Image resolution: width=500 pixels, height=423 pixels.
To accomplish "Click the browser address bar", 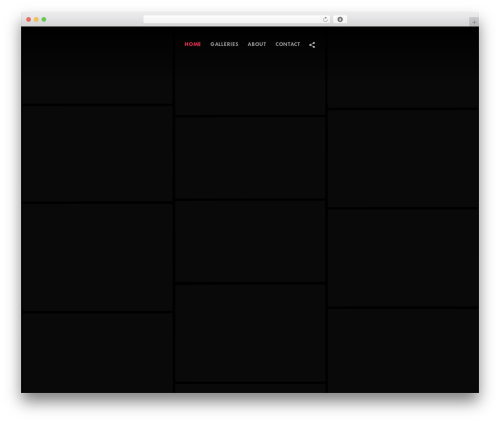I will pyautogui.click(x=237, y=19).
